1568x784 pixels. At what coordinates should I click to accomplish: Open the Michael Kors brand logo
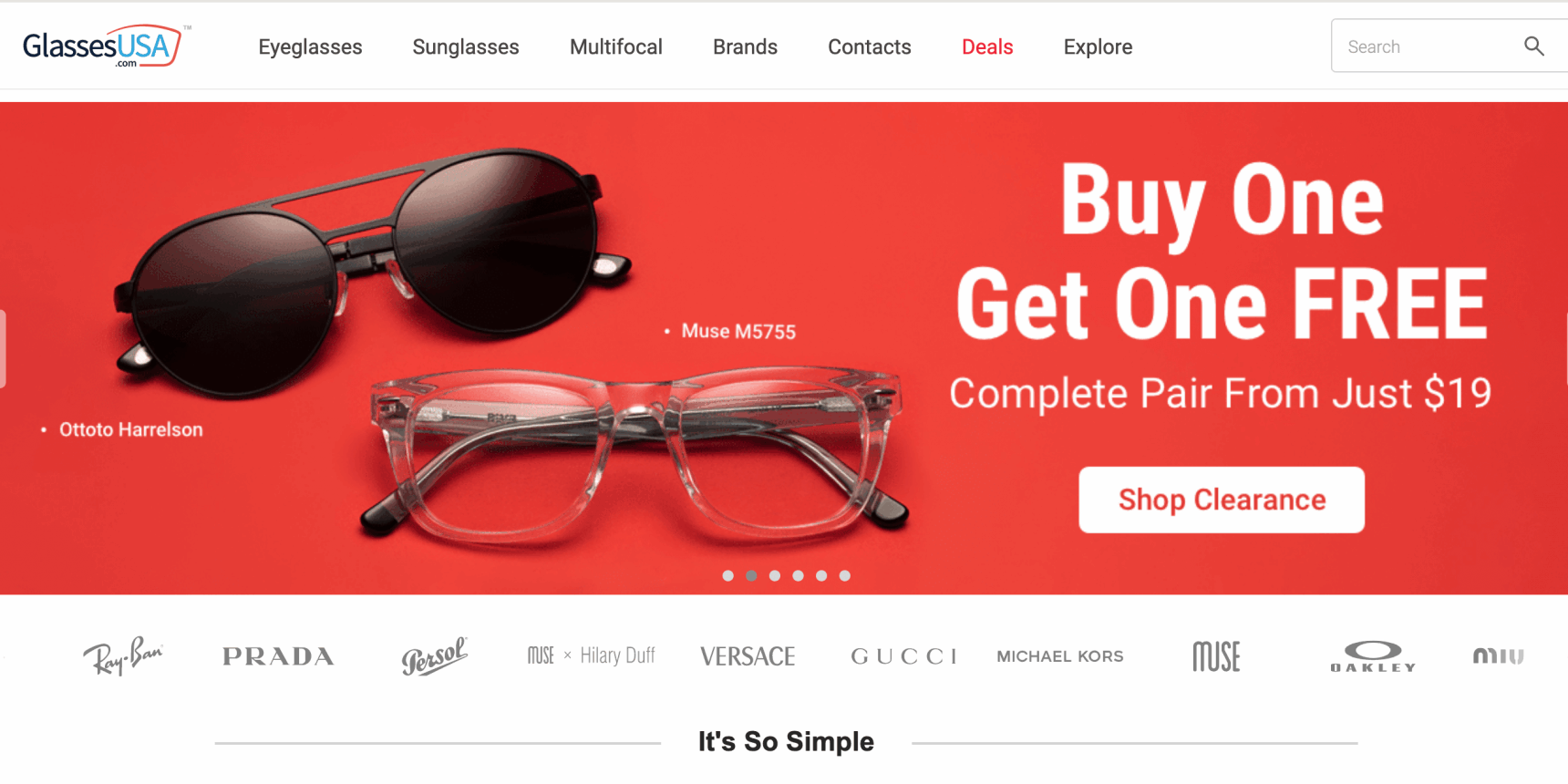[1060, 656]
